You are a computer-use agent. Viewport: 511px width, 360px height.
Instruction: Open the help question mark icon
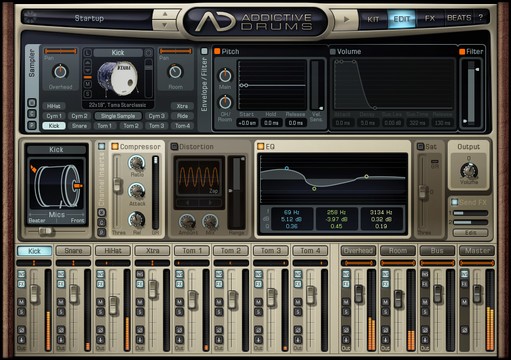click(x=480, y=18)
